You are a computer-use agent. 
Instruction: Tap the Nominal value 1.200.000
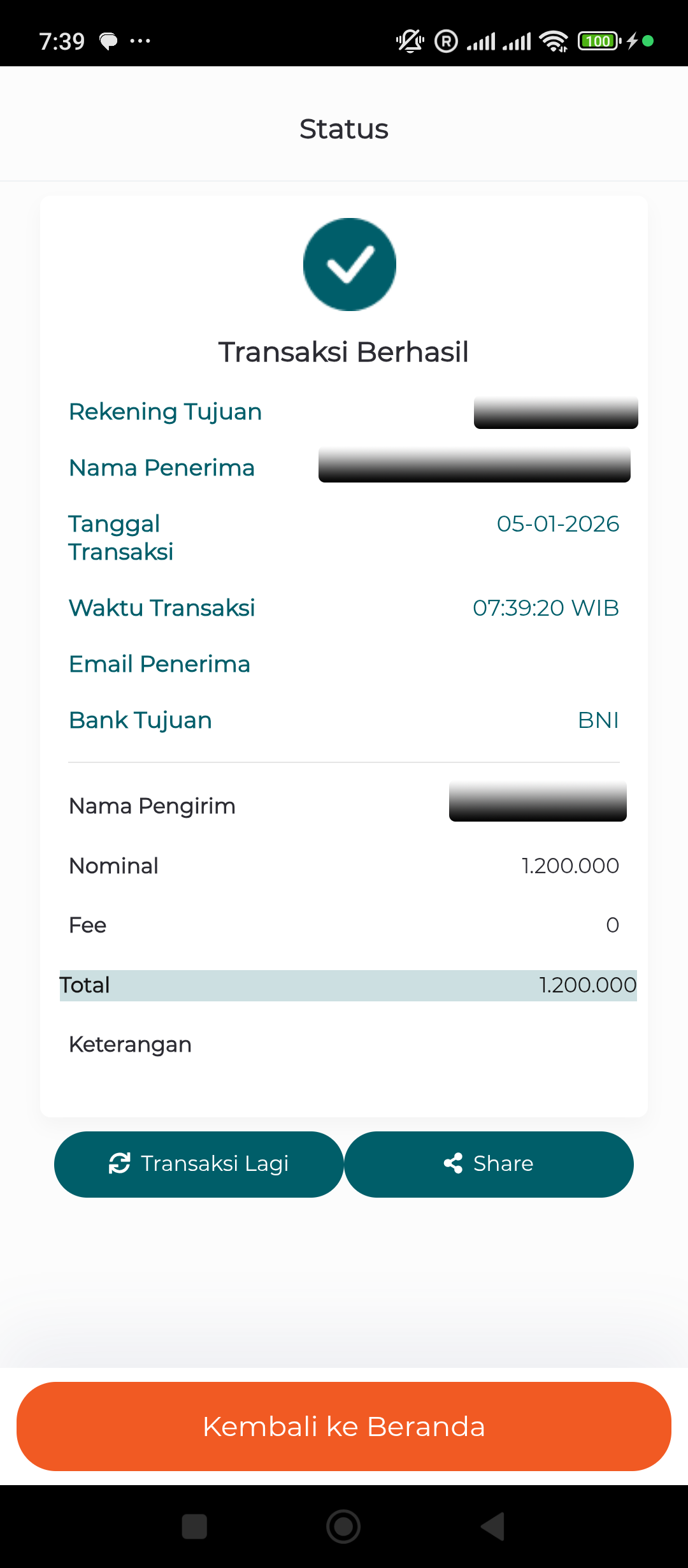point(570,866)
